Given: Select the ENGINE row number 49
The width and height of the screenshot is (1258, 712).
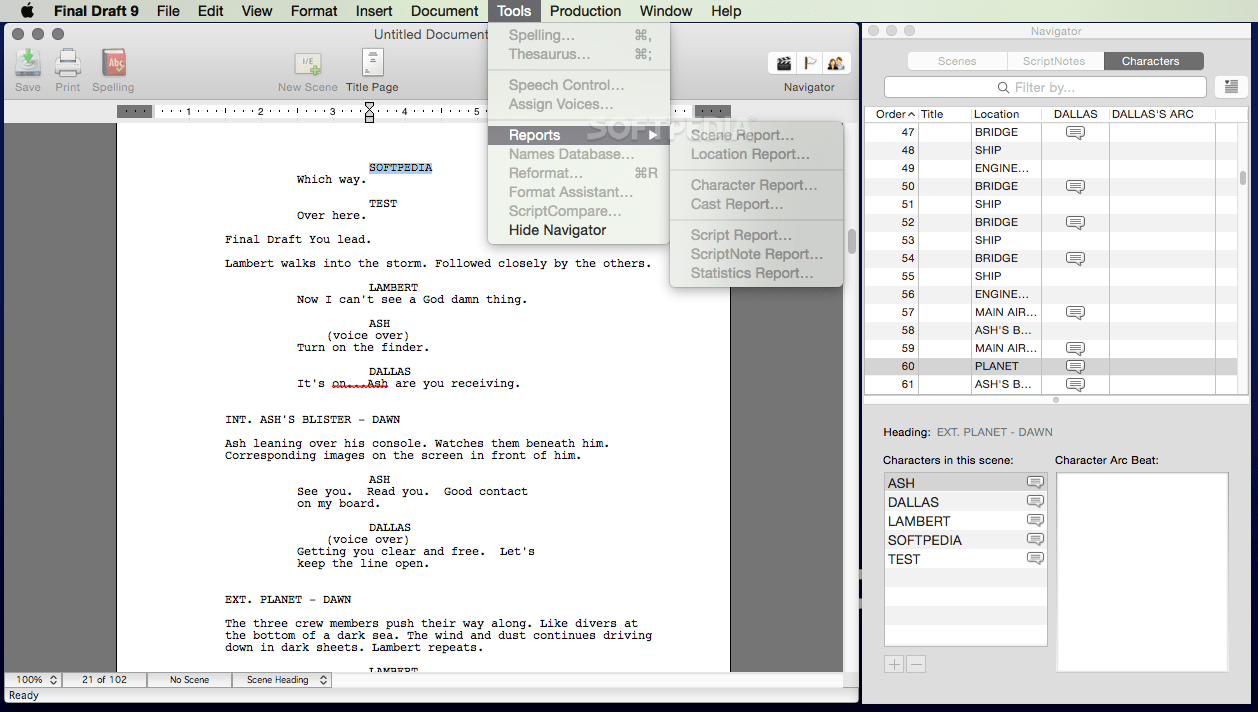Looking at the screenshot, I should click(x=1053, y=168).
